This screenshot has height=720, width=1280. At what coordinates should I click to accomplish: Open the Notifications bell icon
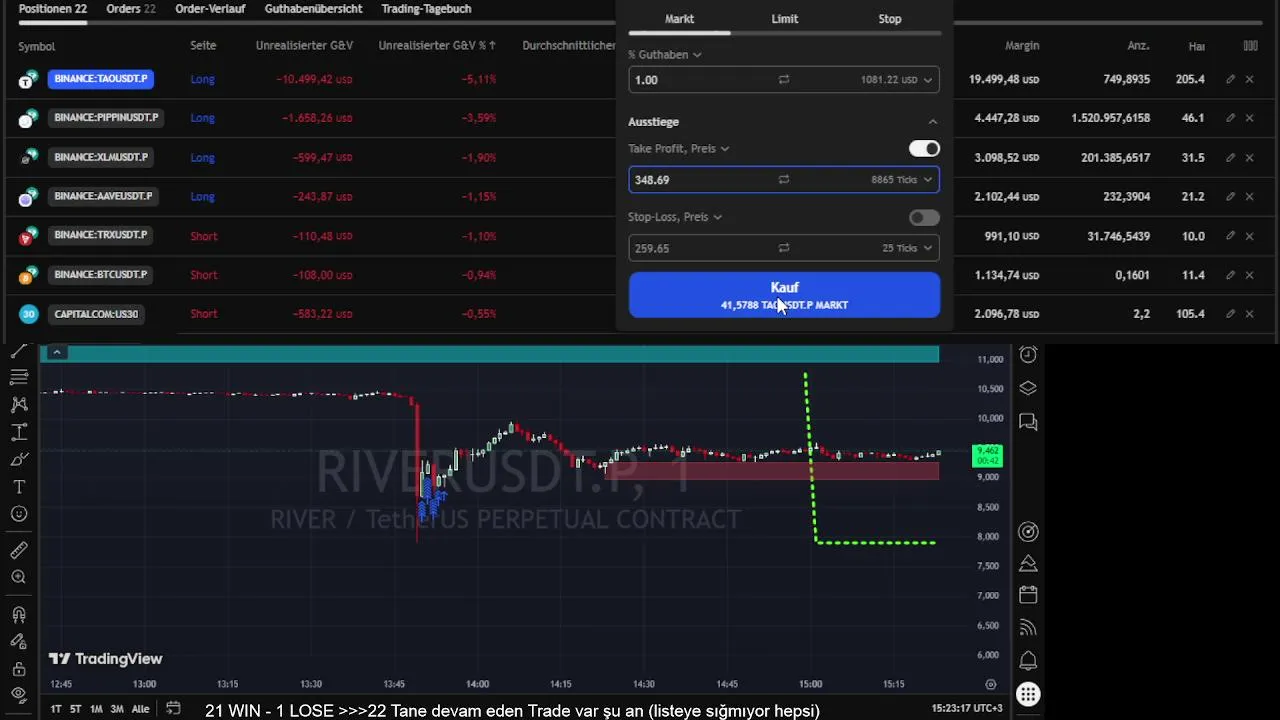click(x=1028, y=661)
